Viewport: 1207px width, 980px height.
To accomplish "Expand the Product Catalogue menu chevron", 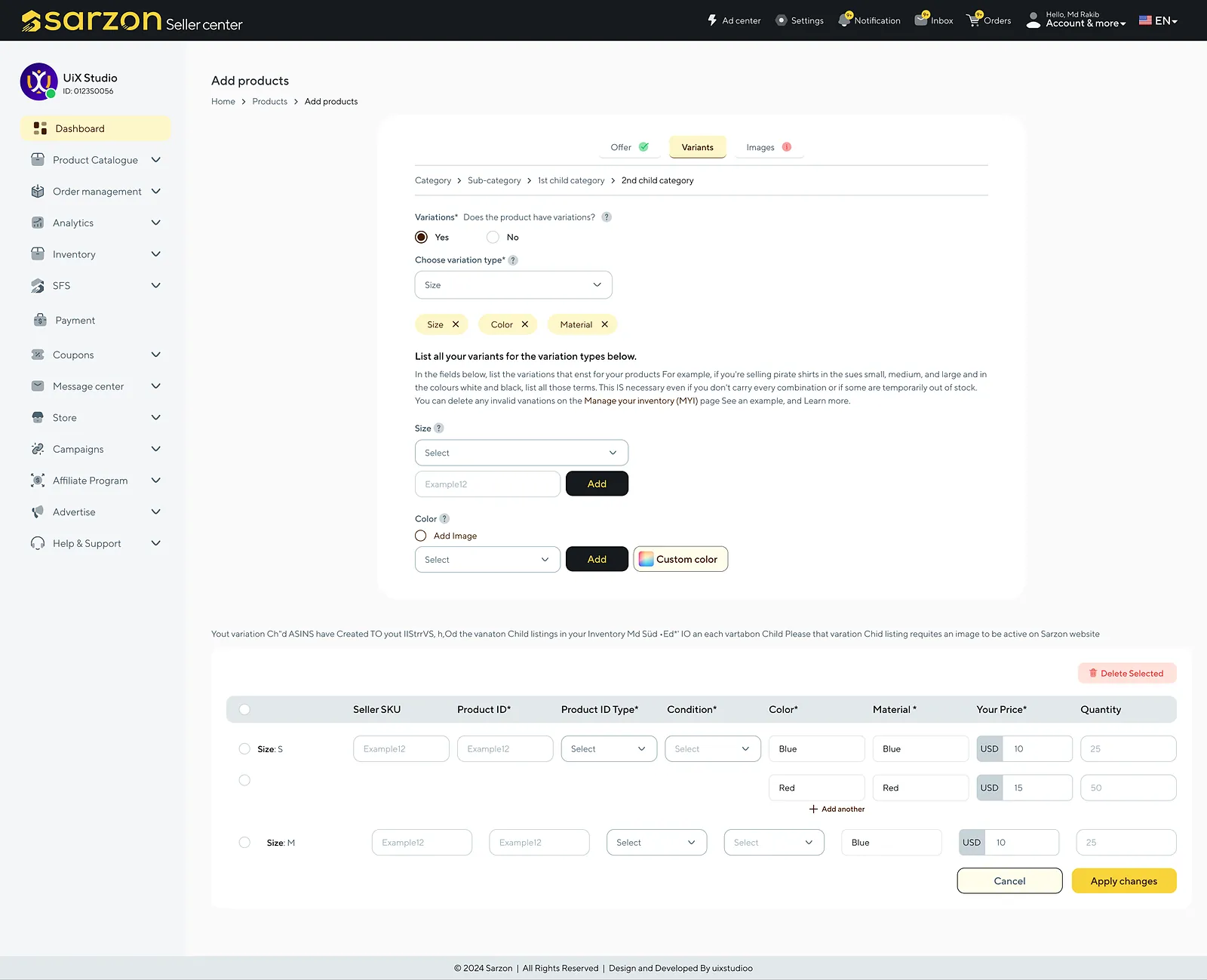I will (156, 160).
